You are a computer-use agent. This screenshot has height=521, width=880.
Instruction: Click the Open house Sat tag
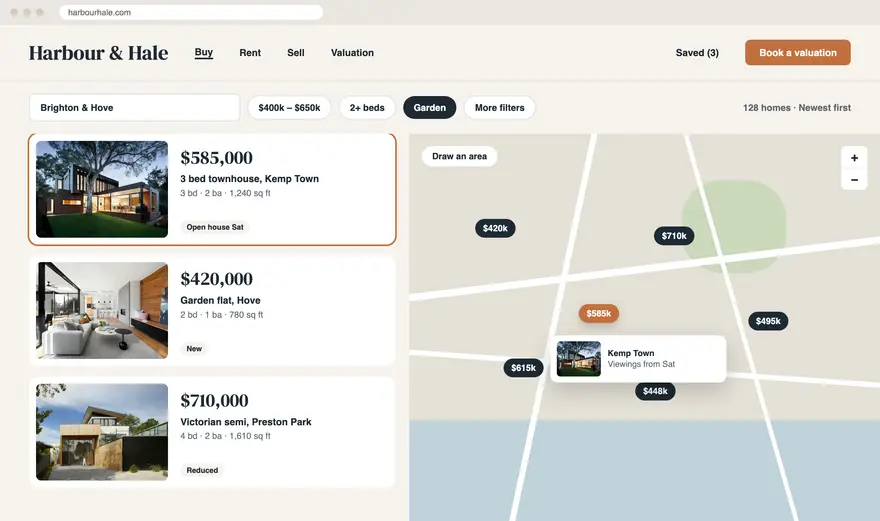tap(215, 227)
